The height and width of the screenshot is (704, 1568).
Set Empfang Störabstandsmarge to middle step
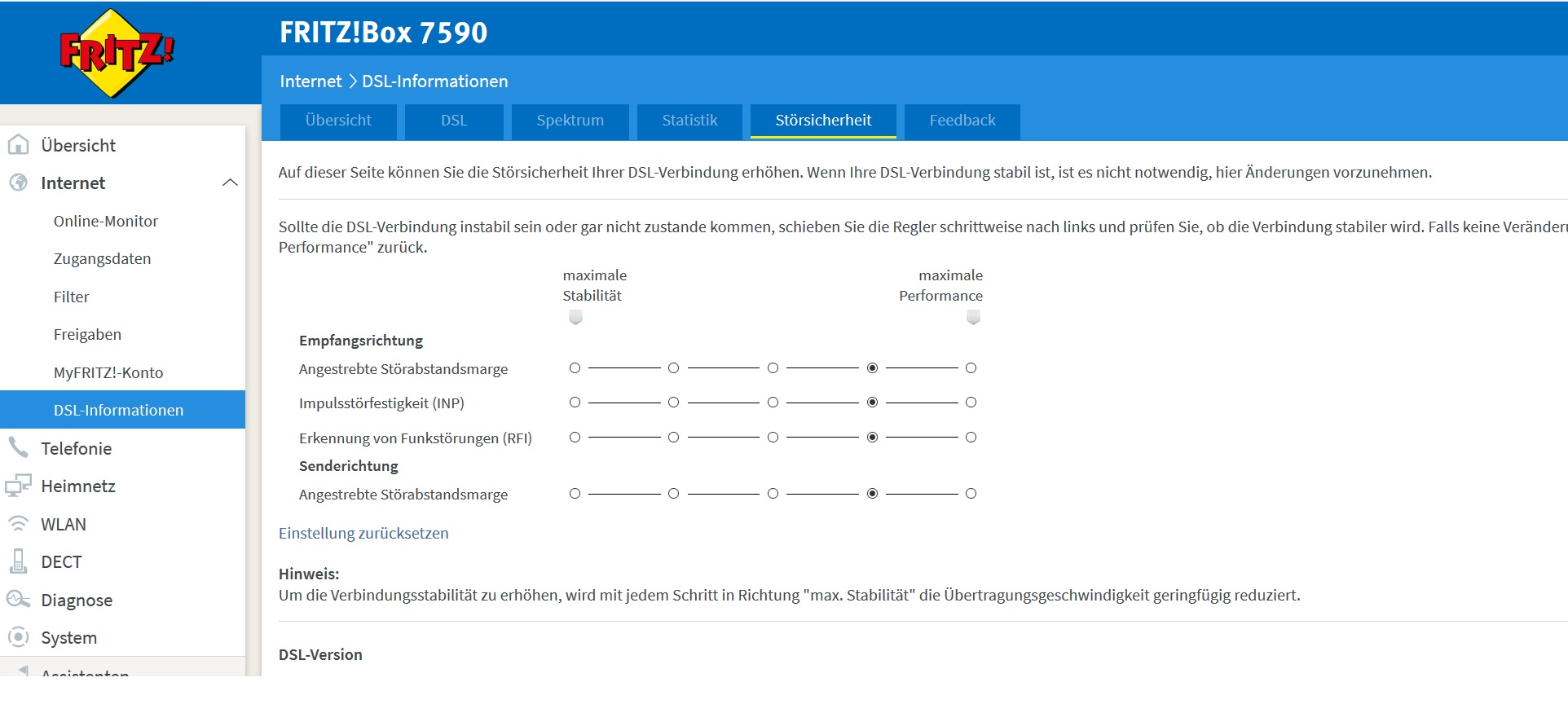(x=773, y=368)
